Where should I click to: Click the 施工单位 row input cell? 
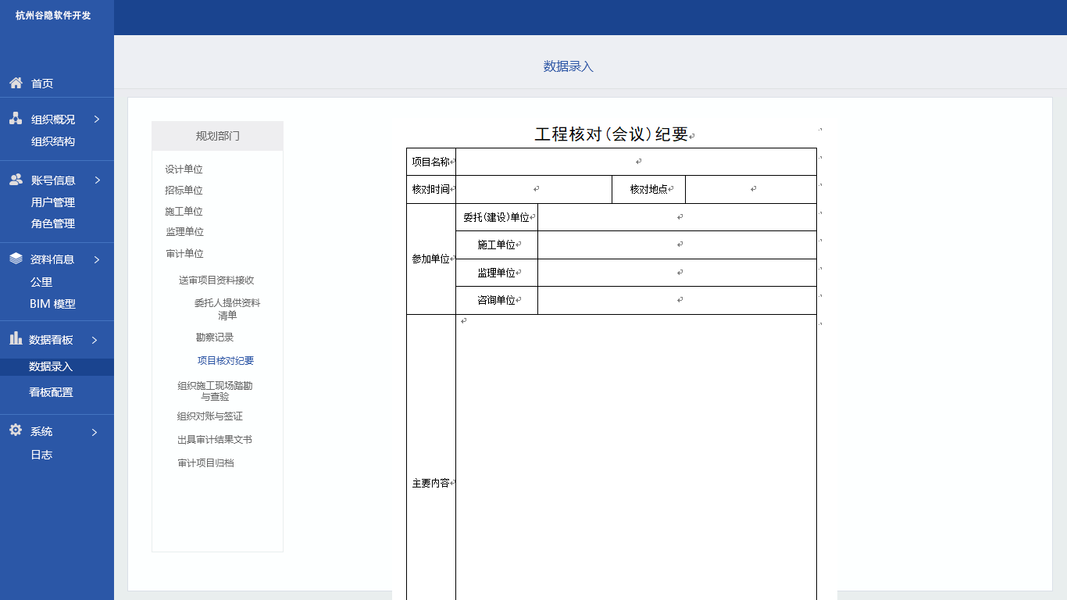pos(677,245)
